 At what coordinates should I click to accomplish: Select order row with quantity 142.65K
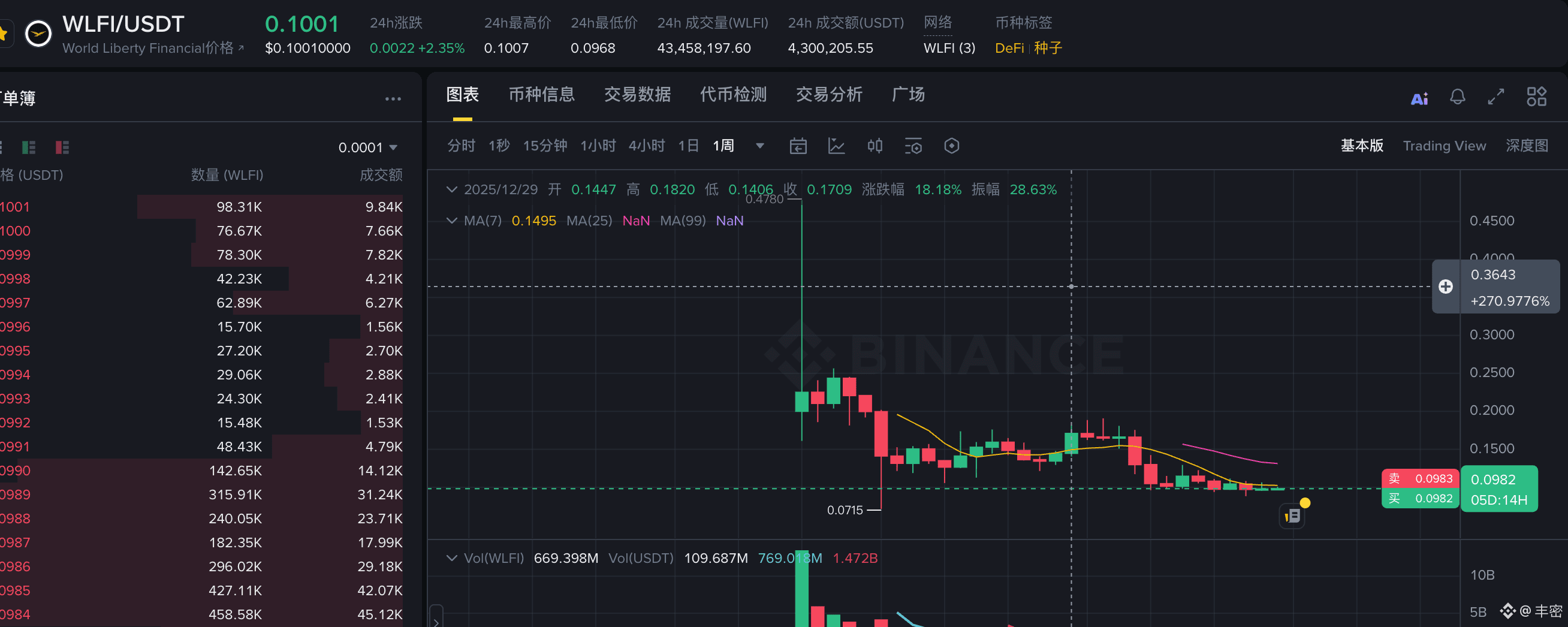201,471
